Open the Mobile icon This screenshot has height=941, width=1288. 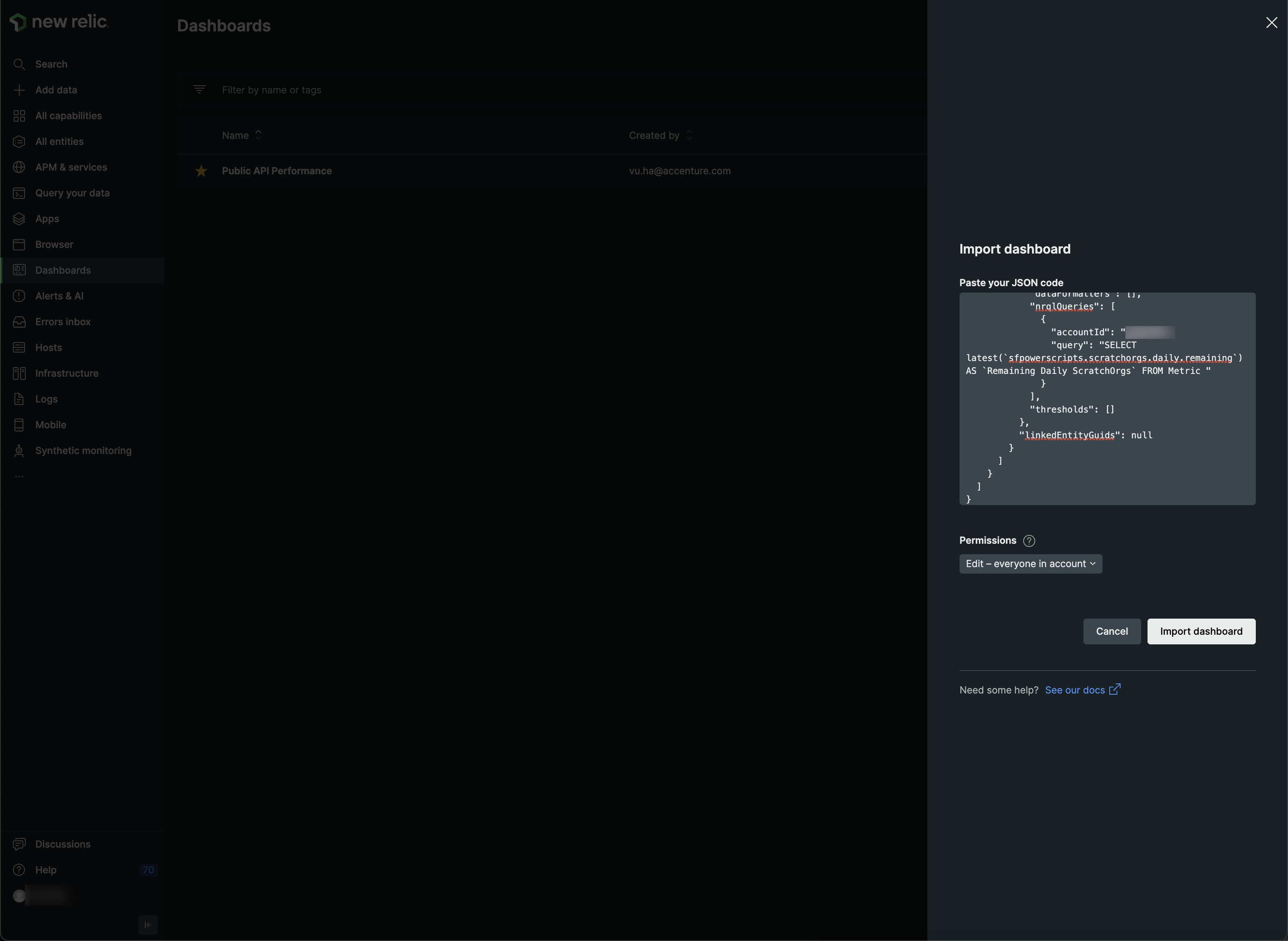[19, 425]
